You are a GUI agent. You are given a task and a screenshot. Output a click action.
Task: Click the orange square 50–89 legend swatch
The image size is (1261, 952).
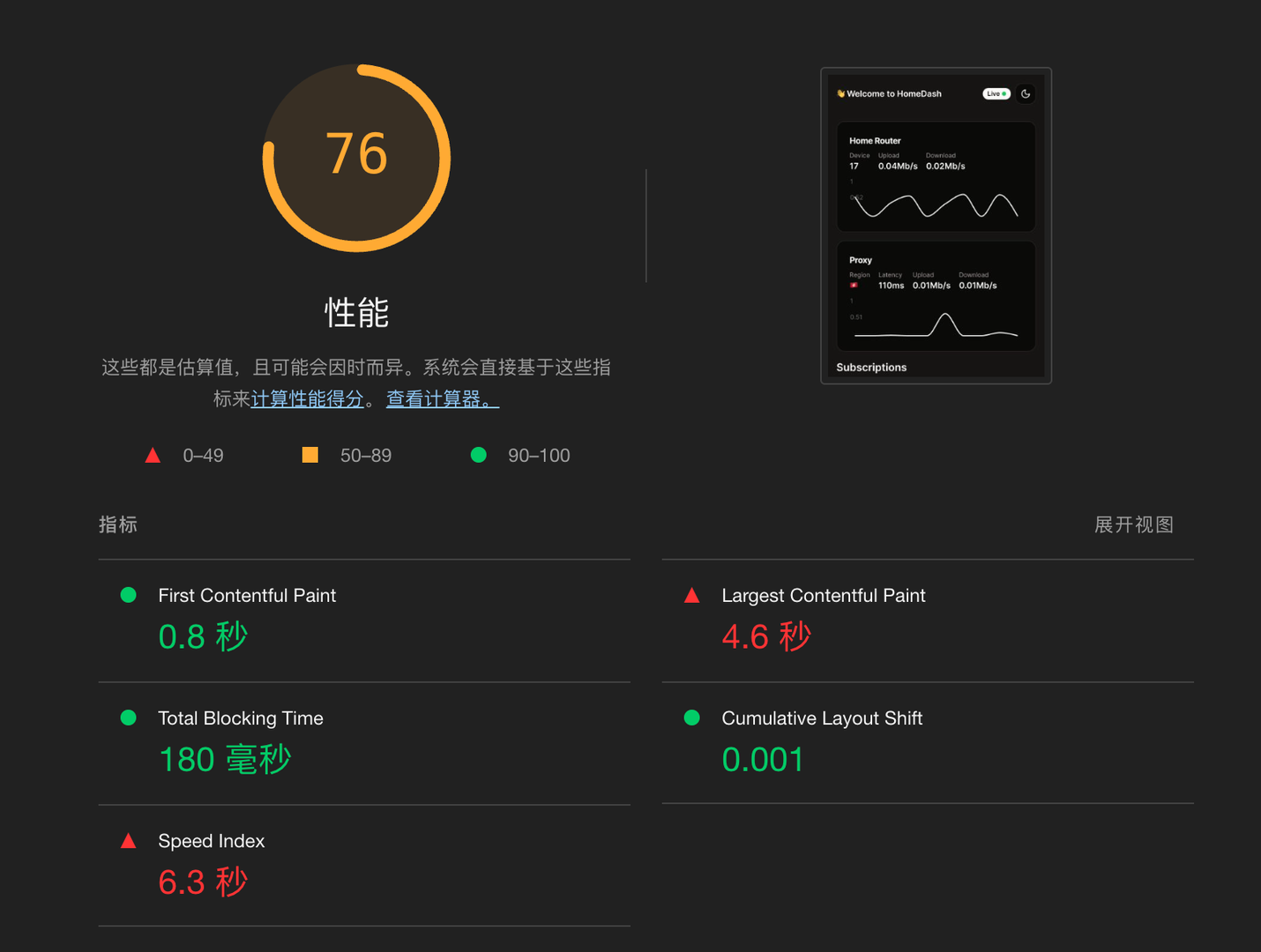(310, 455)
